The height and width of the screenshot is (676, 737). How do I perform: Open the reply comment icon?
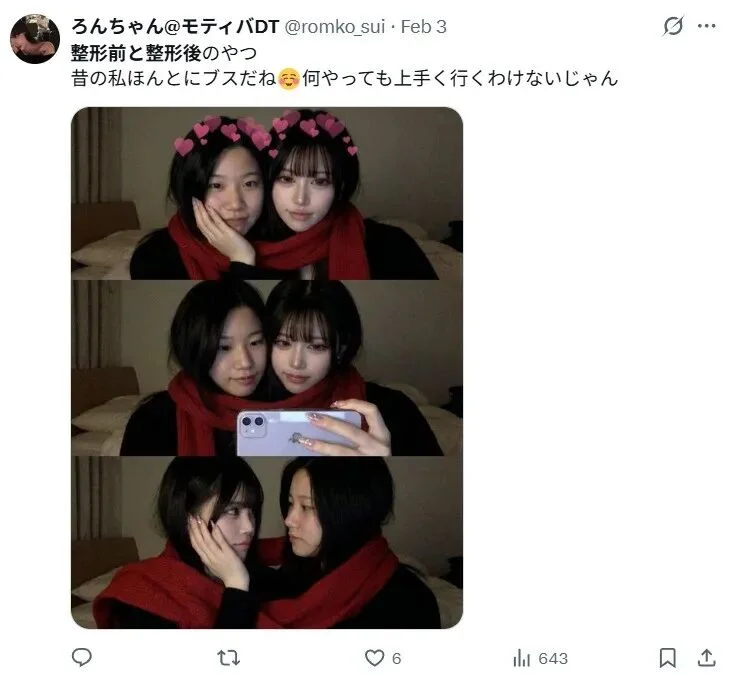pyautogui.click(x=82, y=657)
